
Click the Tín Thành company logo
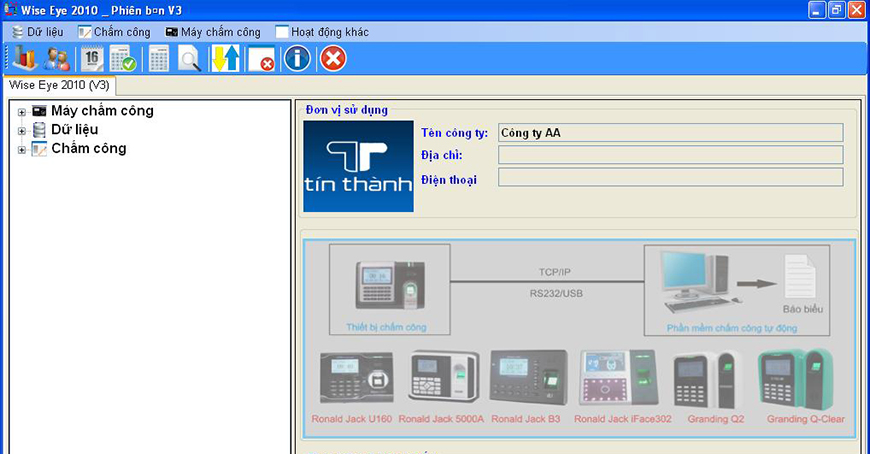[358, 166]
